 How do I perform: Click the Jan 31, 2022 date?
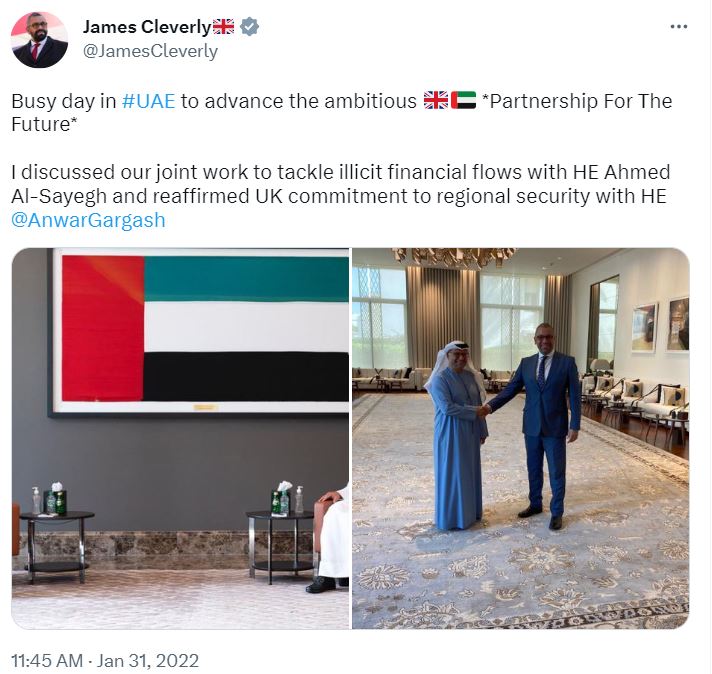point(148,660)
